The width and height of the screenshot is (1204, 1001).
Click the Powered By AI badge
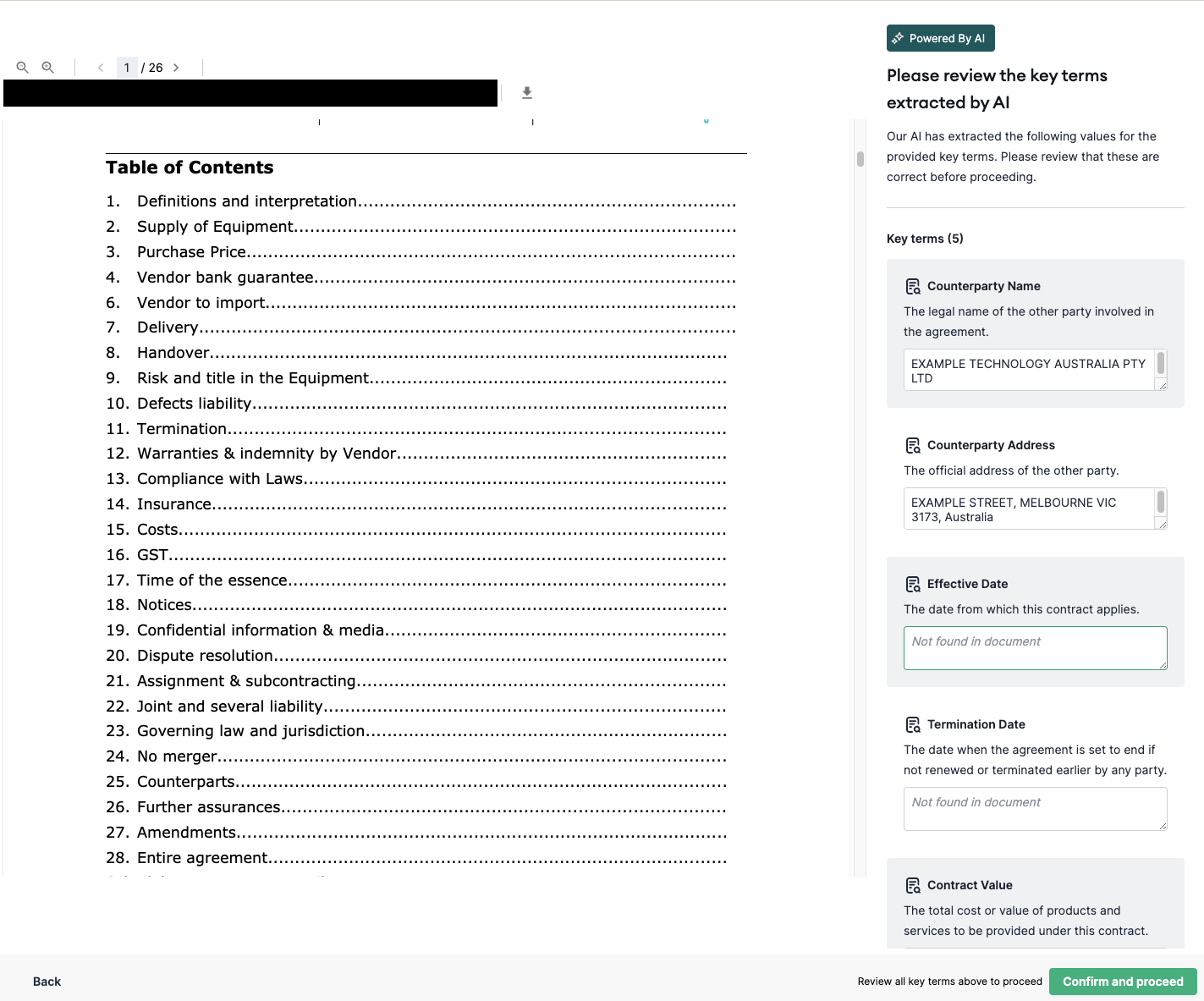coord(941,38)
